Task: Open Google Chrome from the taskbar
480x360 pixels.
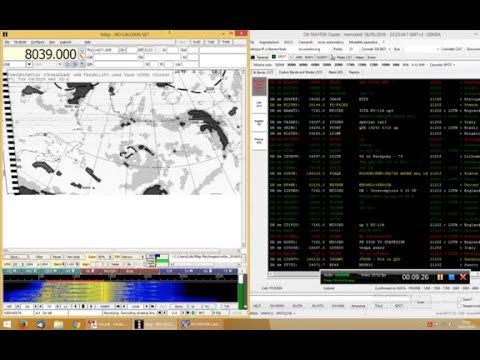Action: [76, 324]
